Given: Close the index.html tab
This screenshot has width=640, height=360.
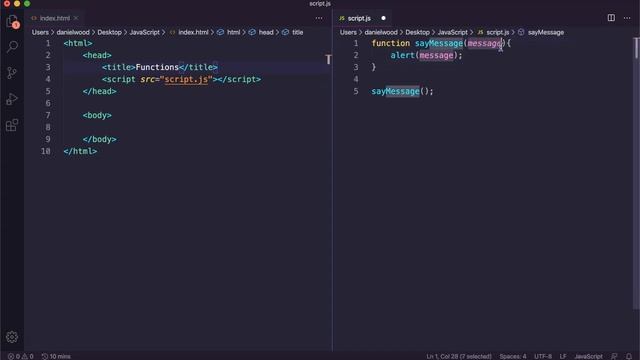Looking at the screenshot, I should pos(76,18).
